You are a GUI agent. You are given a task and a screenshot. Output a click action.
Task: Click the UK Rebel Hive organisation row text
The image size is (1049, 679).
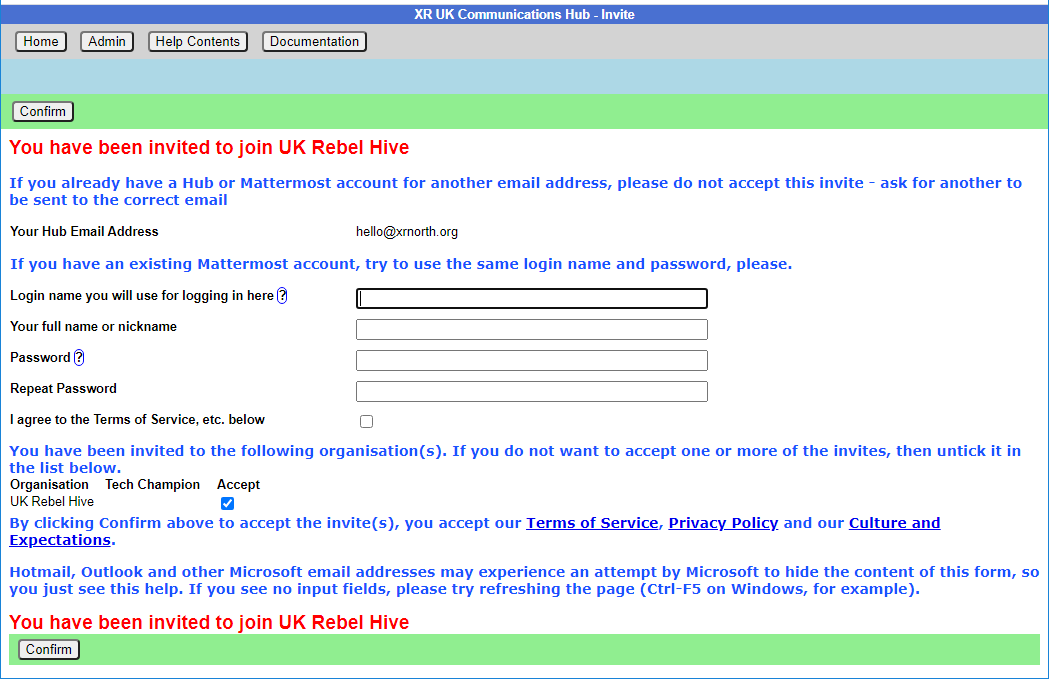click(52, 502)
